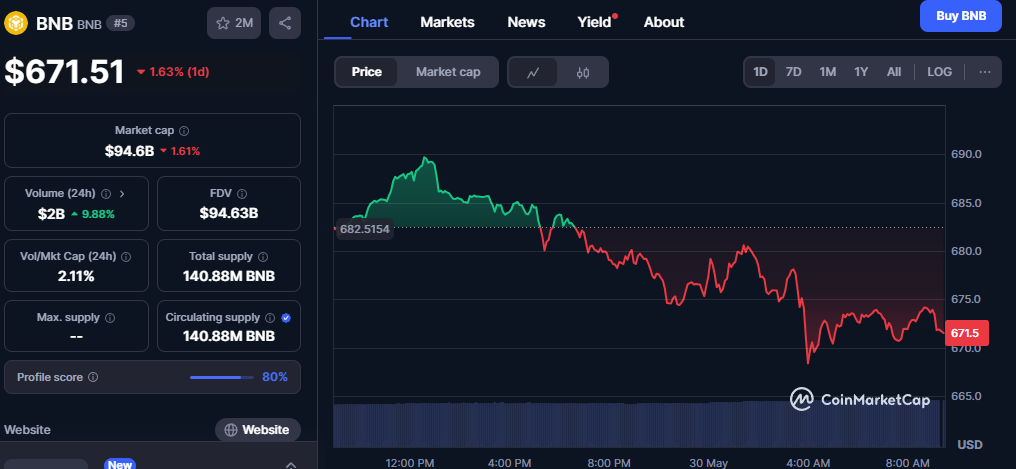Click the #5 rank badge

pyautogui.click(x=120, y=23)
